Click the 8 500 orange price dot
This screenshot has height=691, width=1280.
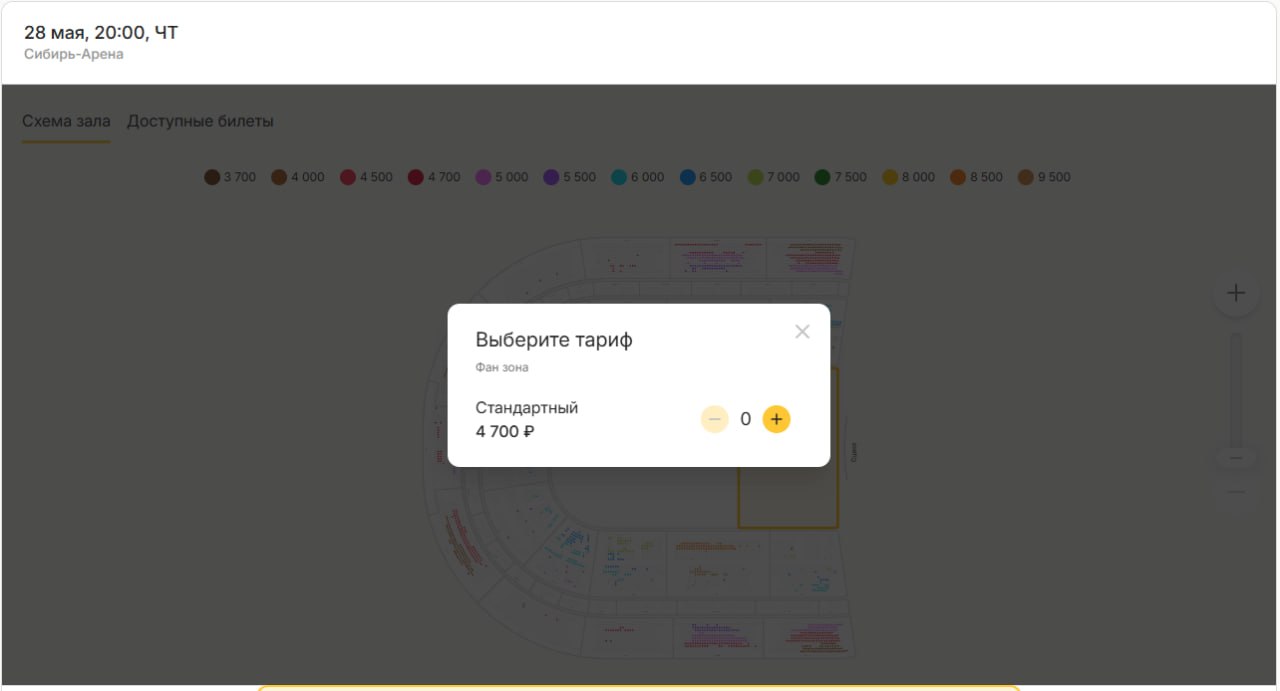958,177
